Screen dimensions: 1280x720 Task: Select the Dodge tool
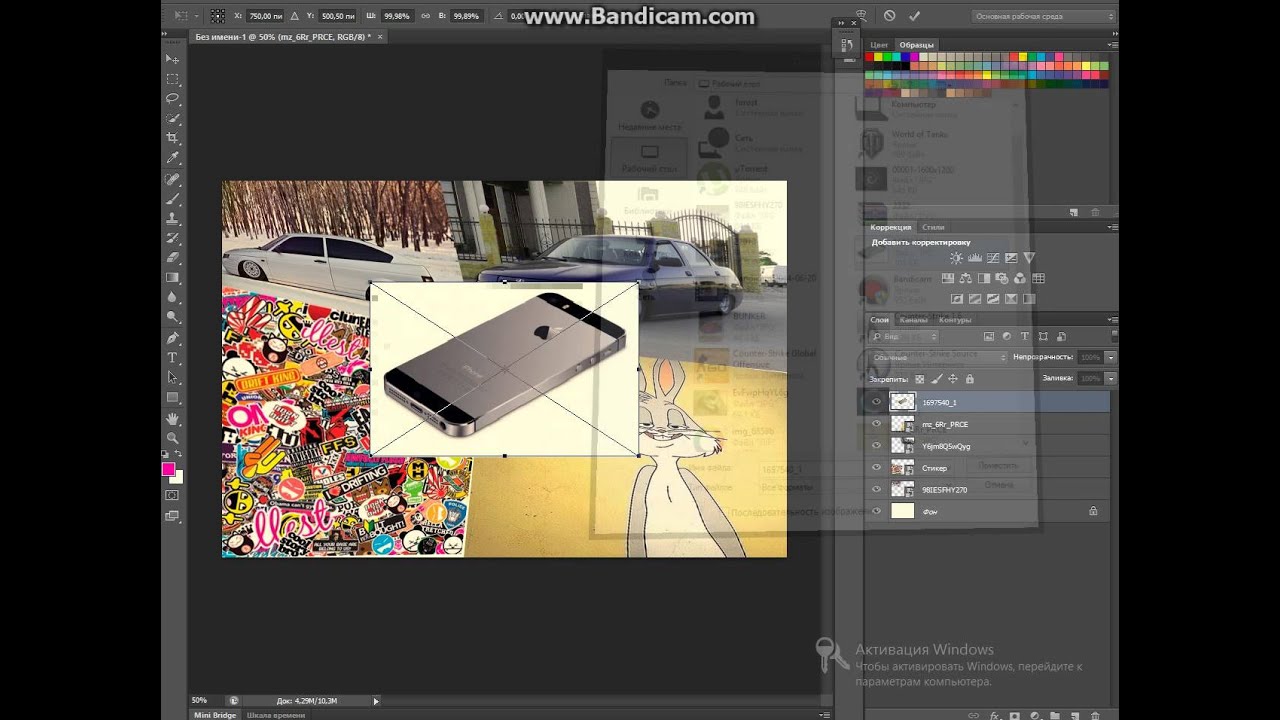point(172,317)
